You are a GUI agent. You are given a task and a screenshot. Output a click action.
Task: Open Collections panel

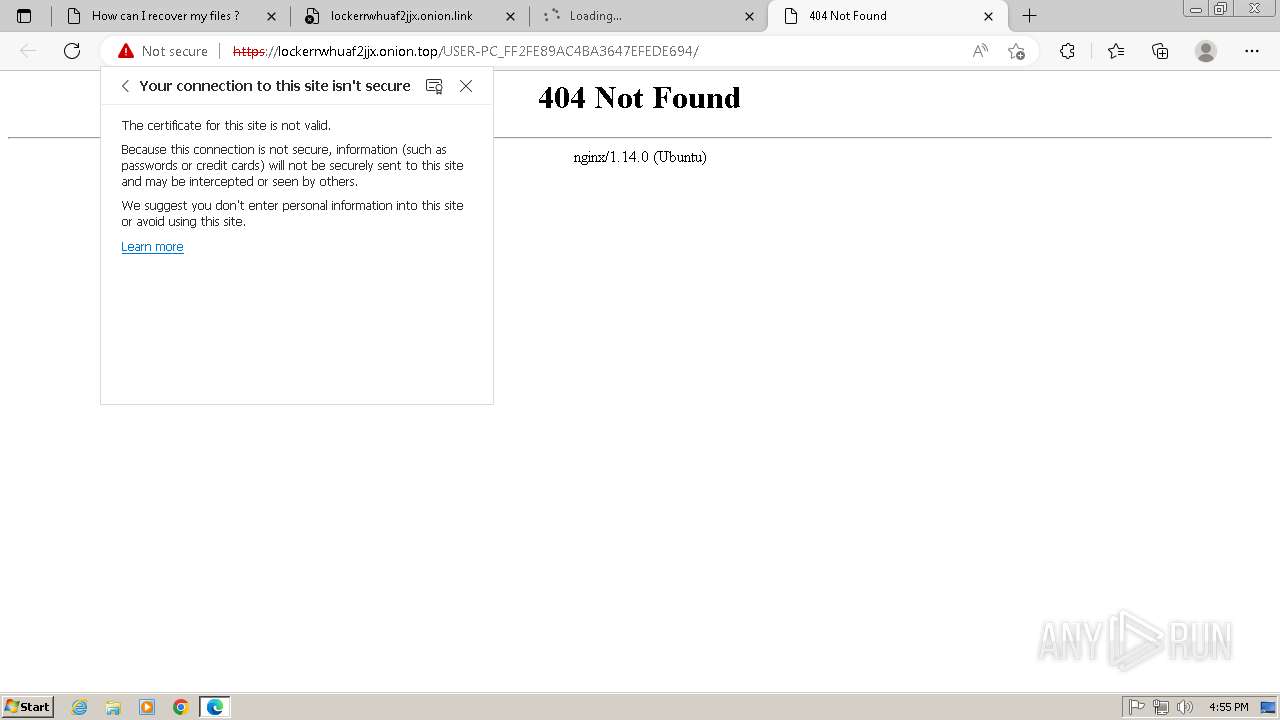(1160, 51)
